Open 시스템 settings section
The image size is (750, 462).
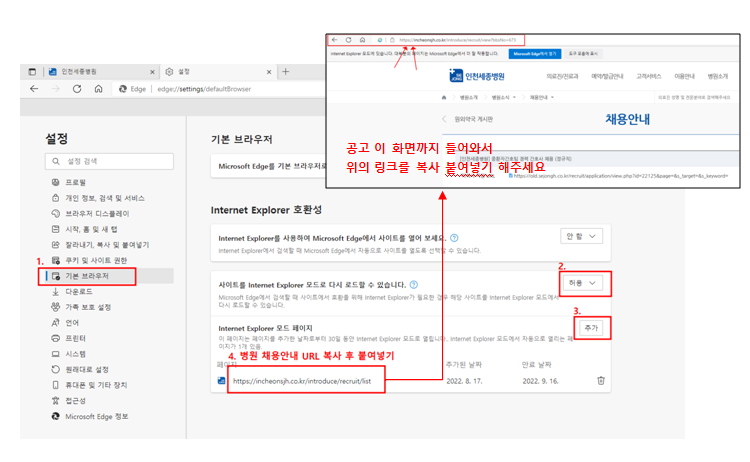pos(76,354)
